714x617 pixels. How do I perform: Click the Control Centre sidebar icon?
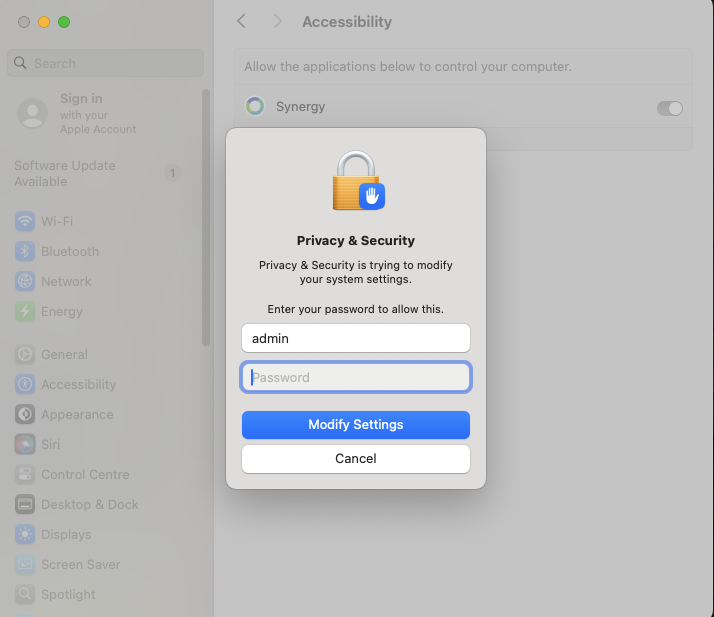pos(25,474)
